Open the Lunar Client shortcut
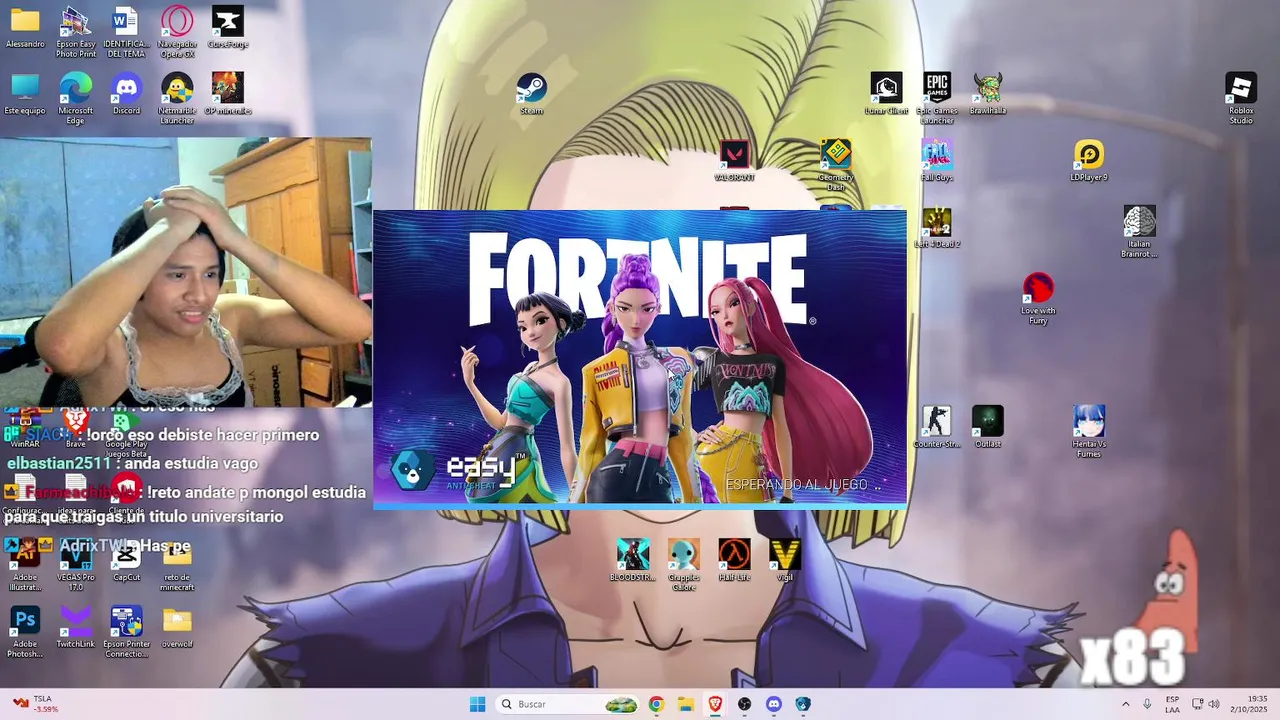This screenshot has width=1280, height=720. (x=886, y=94)
